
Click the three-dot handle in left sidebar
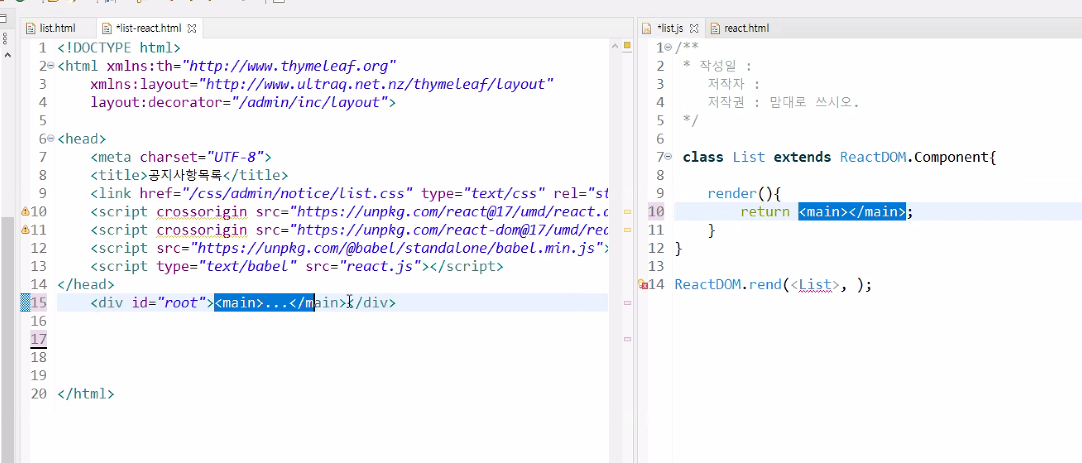pos(3,37)
